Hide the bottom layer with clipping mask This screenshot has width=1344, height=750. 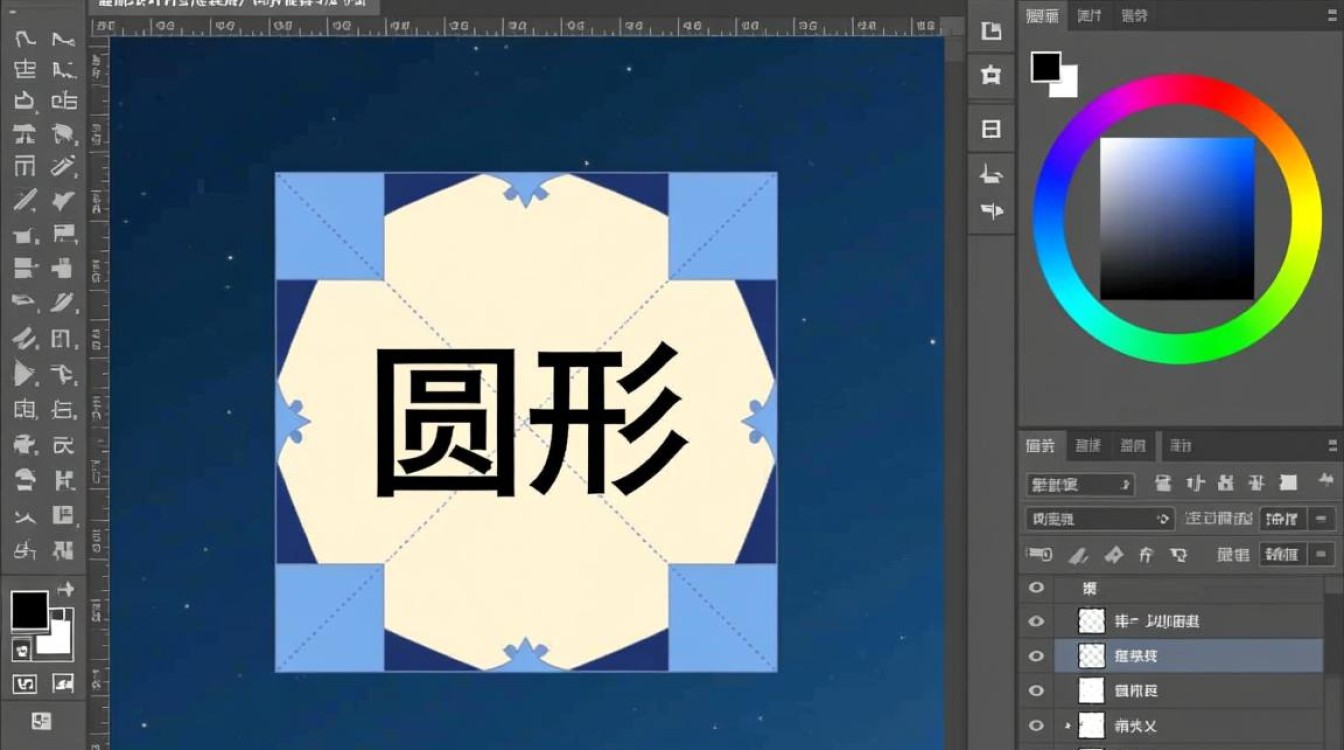(x=1036, y=725)
